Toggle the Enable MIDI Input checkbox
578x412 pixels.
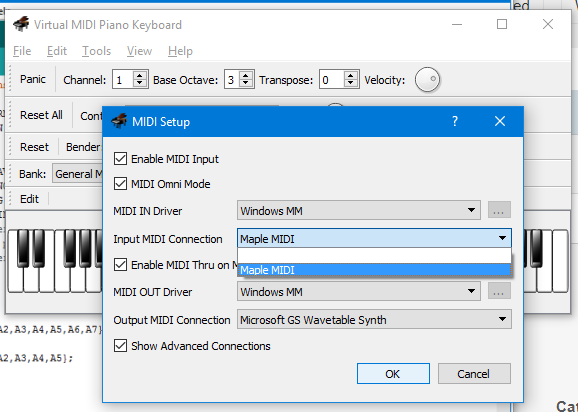coord(120,159)
